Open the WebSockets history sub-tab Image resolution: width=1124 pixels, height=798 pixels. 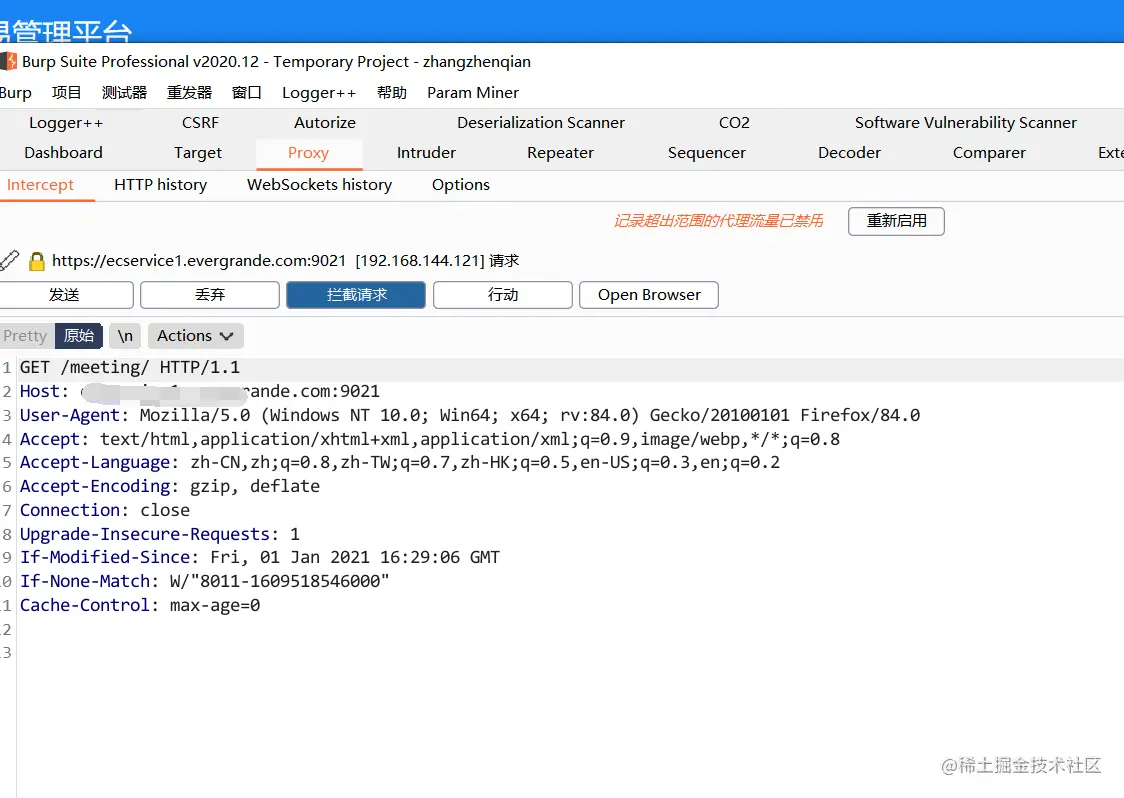click(x=320, y=185)
